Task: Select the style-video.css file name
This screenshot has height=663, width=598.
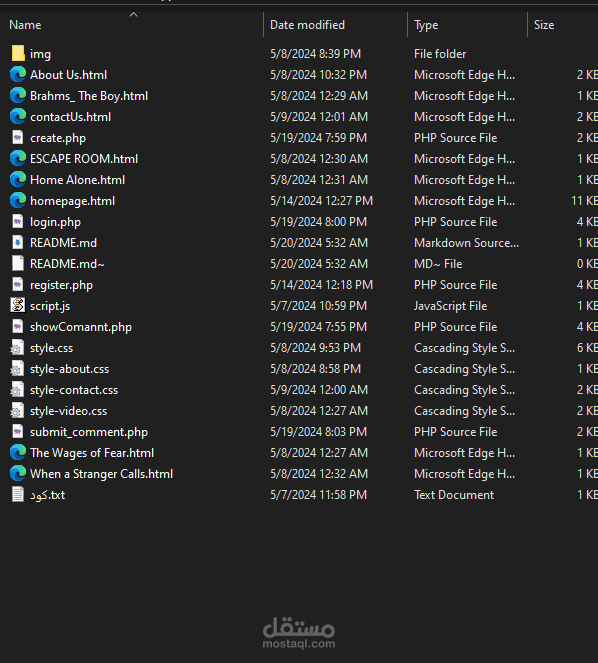Action: point(69,411)
